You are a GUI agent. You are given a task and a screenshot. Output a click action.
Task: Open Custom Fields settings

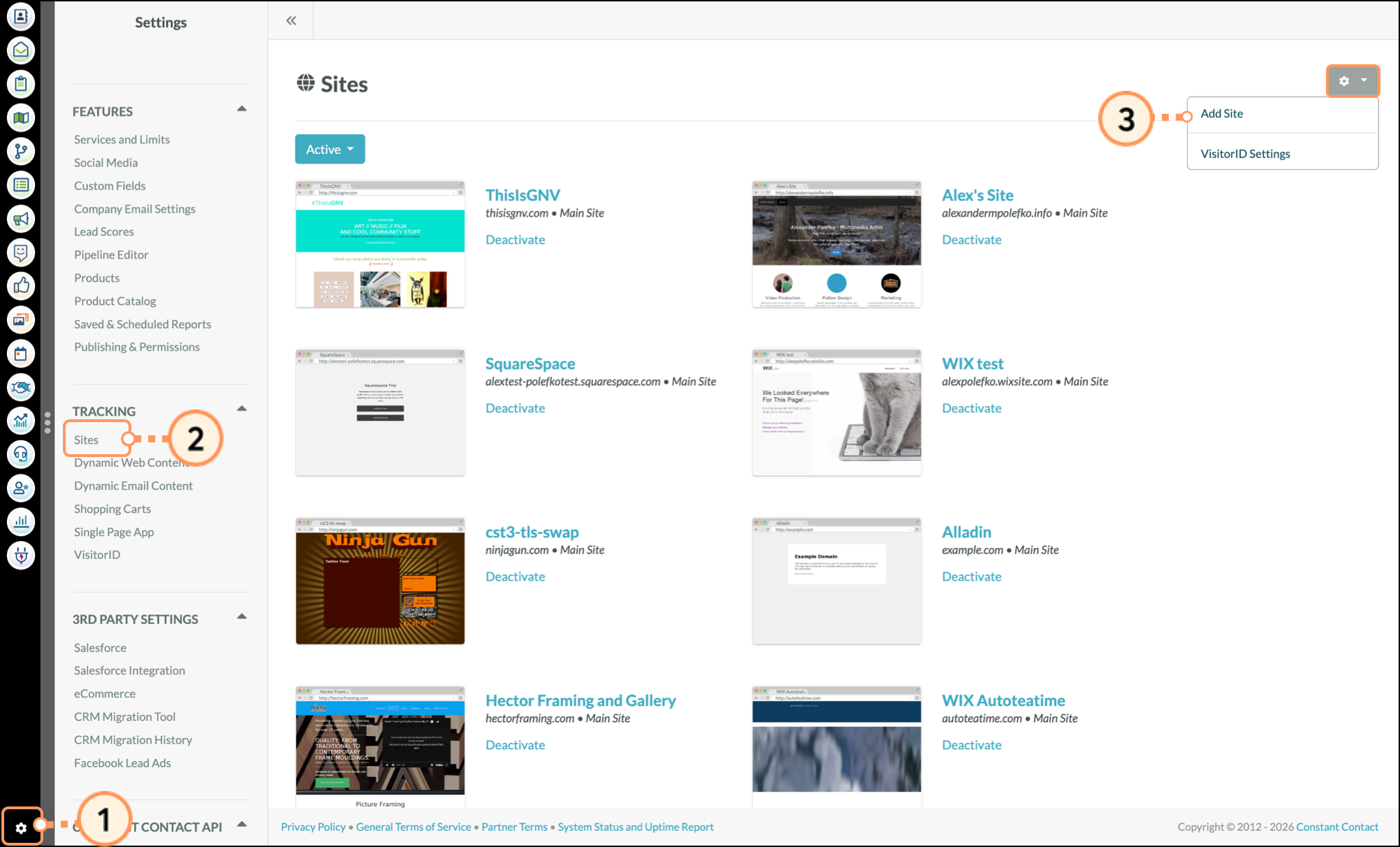coord(110,185)
